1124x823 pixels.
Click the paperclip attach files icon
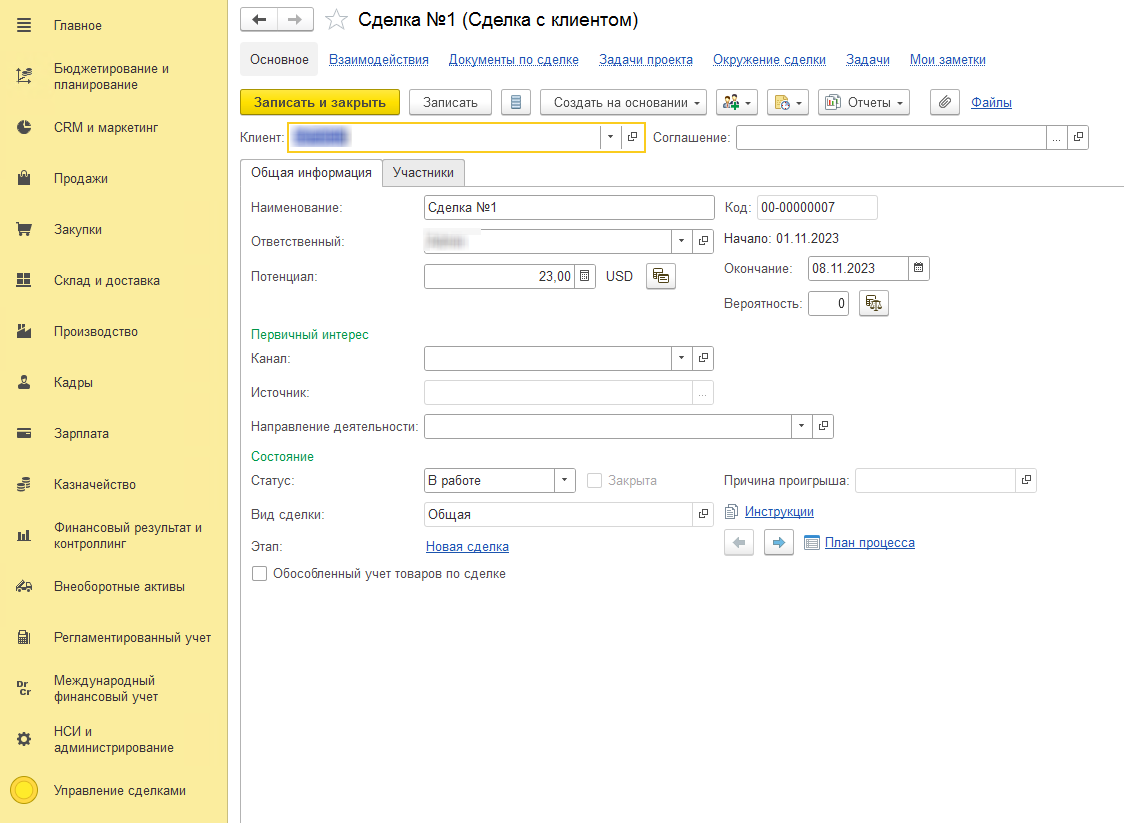pyautogui.click(x=945, y=102)
